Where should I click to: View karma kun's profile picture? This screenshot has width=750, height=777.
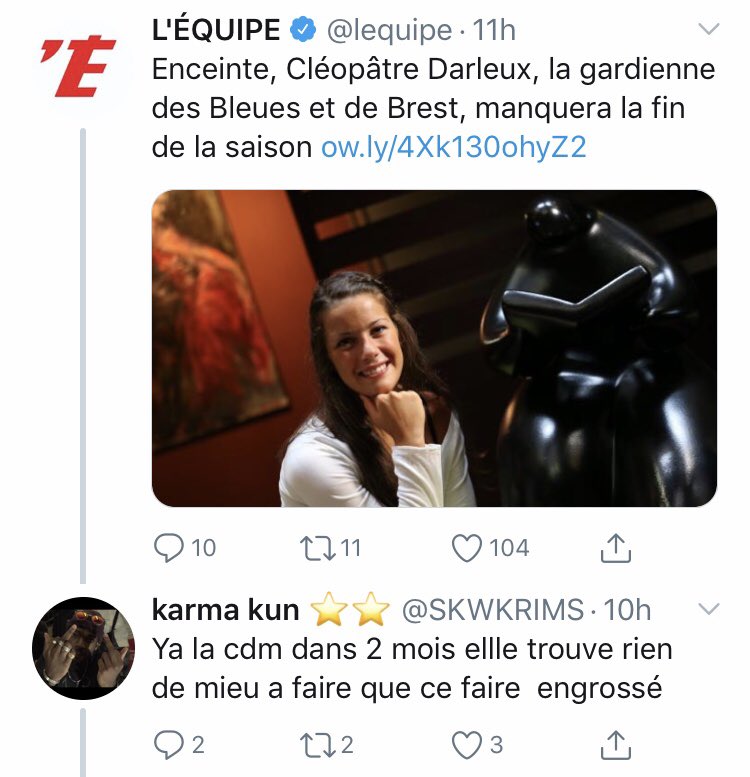(x=83, y=648)
